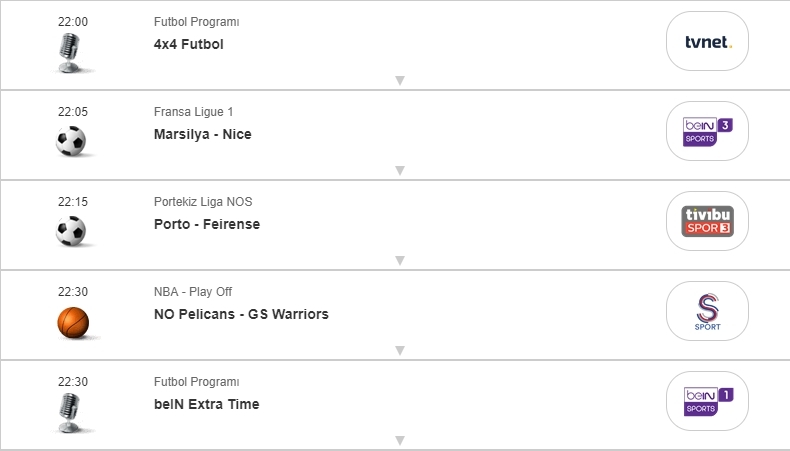Open the Marsilya - Nice match title
Viewport: 790px width, 451px height.
[x=203, y=134]
